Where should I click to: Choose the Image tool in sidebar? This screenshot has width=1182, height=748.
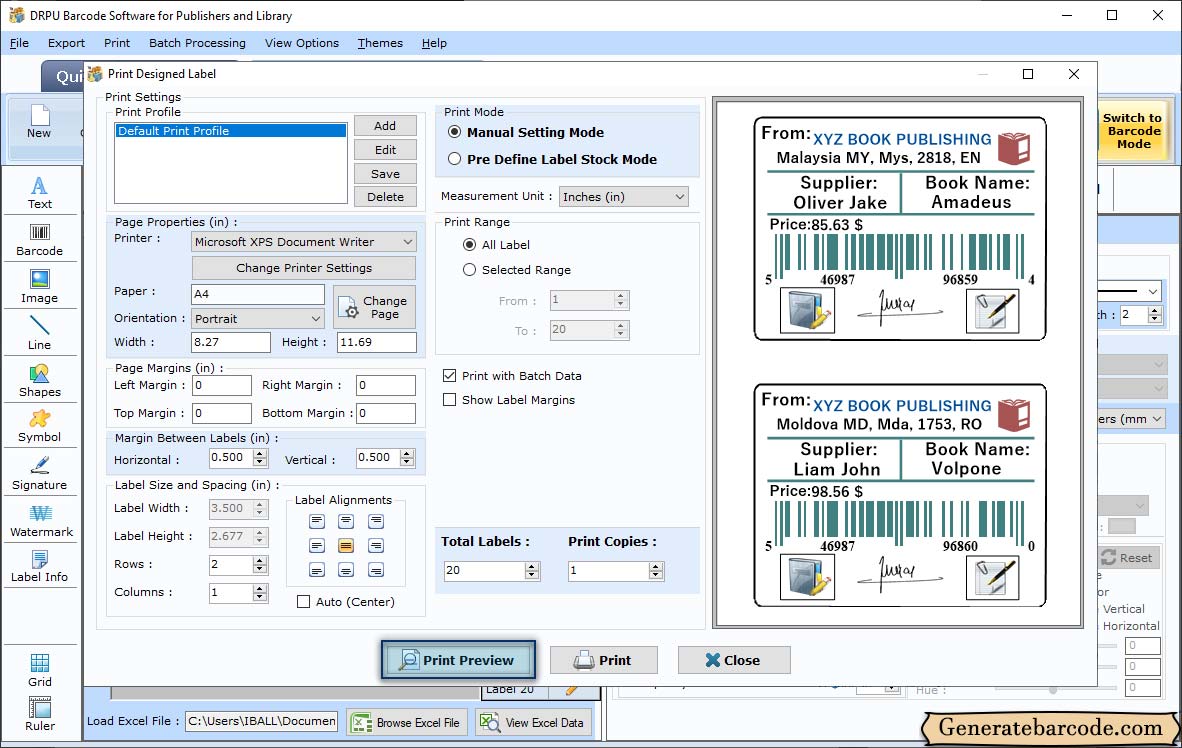tap(39, 287)
